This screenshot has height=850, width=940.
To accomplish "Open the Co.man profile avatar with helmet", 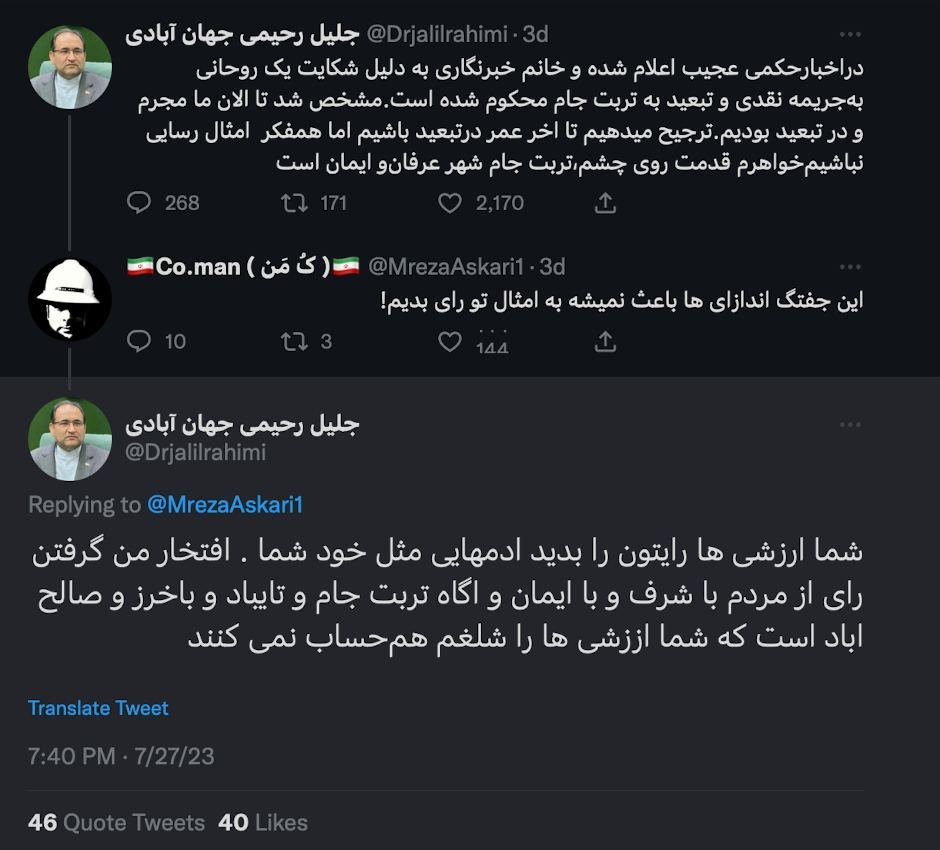I will [x=70, y=298].
